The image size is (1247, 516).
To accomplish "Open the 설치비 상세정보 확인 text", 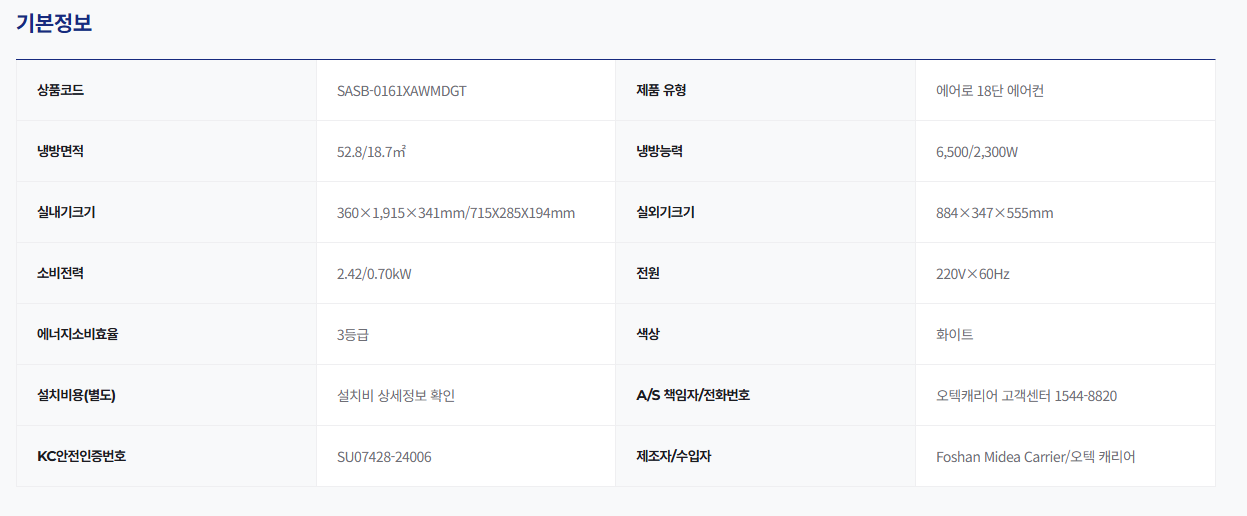I will [396, 396].
